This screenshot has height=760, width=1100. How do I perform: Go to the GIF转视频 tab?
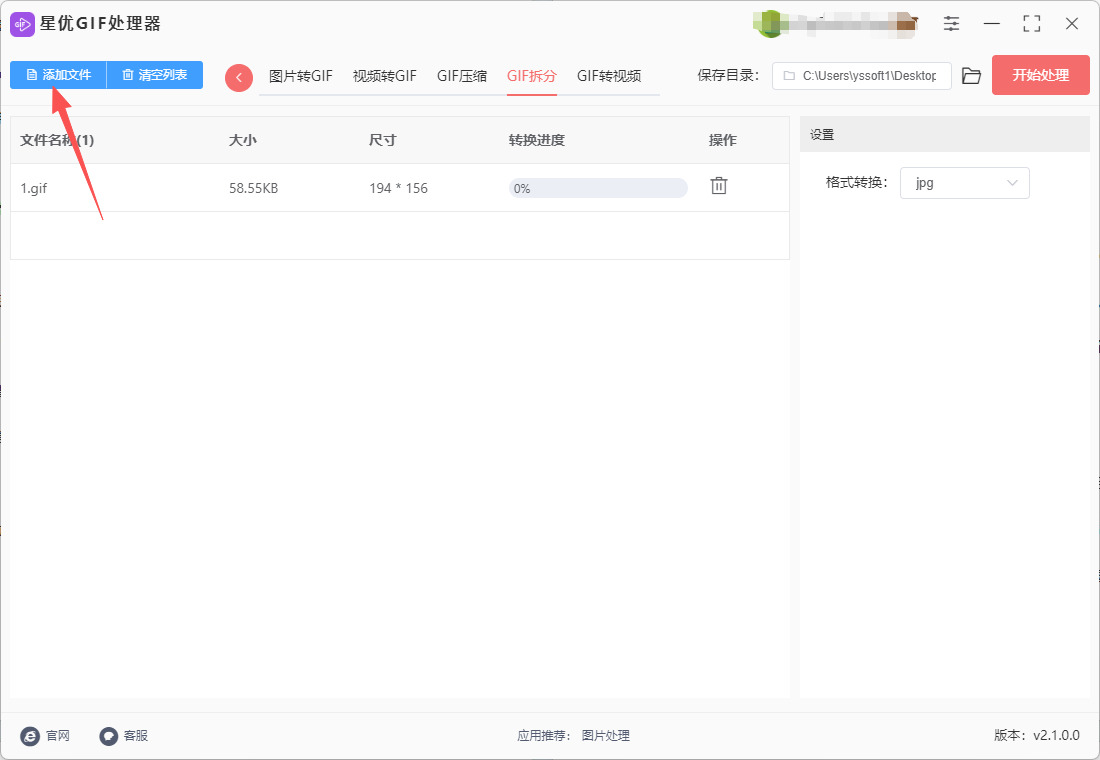tap(608, 76)
